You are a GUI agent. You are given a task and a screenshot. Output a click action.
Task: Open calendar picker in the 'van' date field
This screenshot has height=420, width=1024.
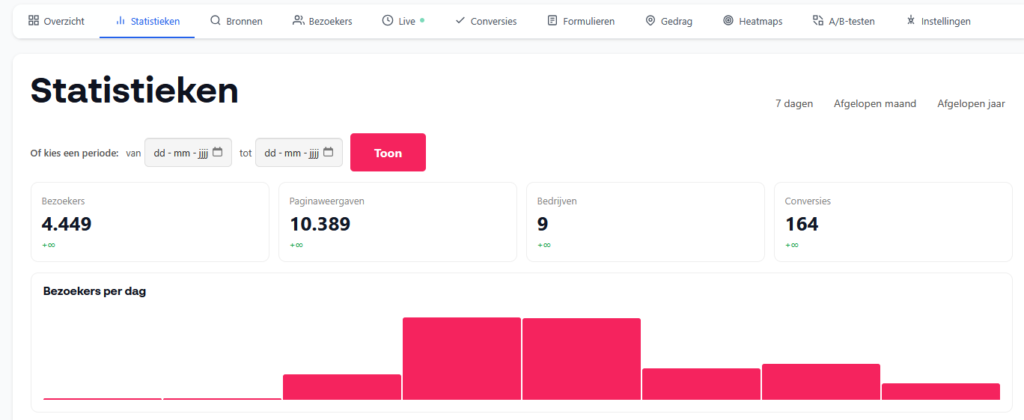[x=217, y=152]
